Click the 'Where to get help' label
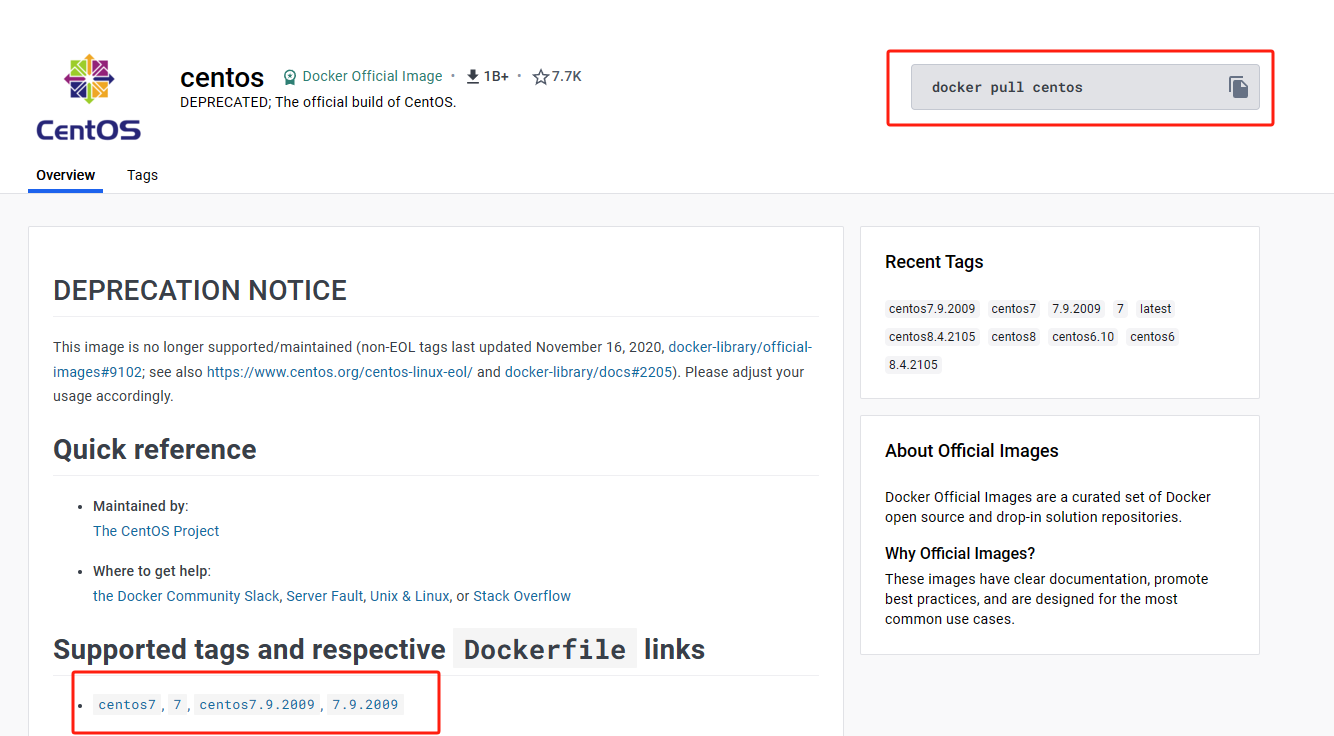 [x=152, y=571]
